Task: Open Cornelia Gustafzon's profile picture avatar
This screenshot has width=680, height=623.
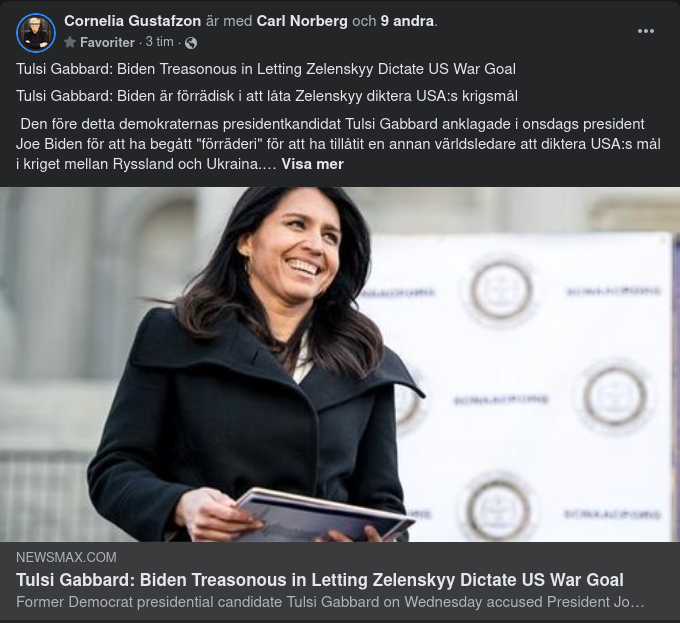Action: pos(36,33)
